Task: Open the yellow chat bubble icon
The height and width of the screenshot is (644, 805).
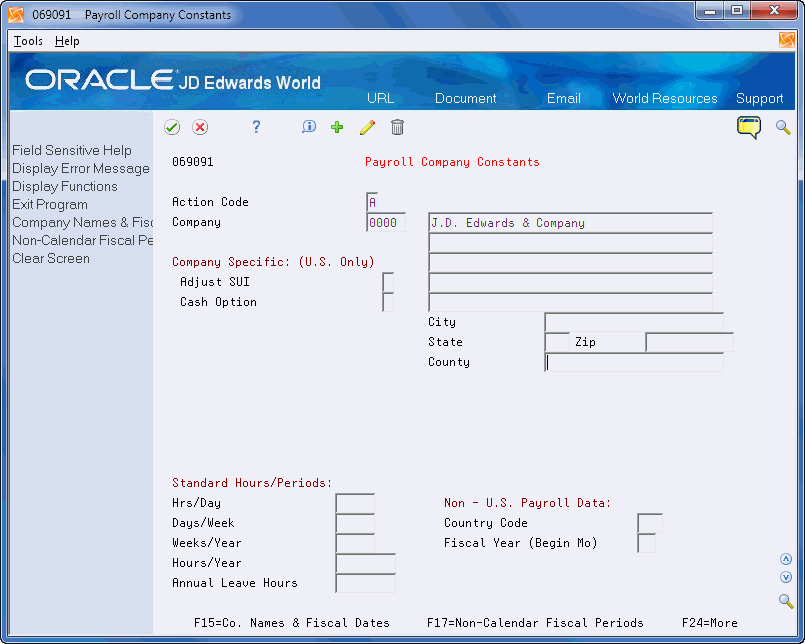Action: (749, 127)
